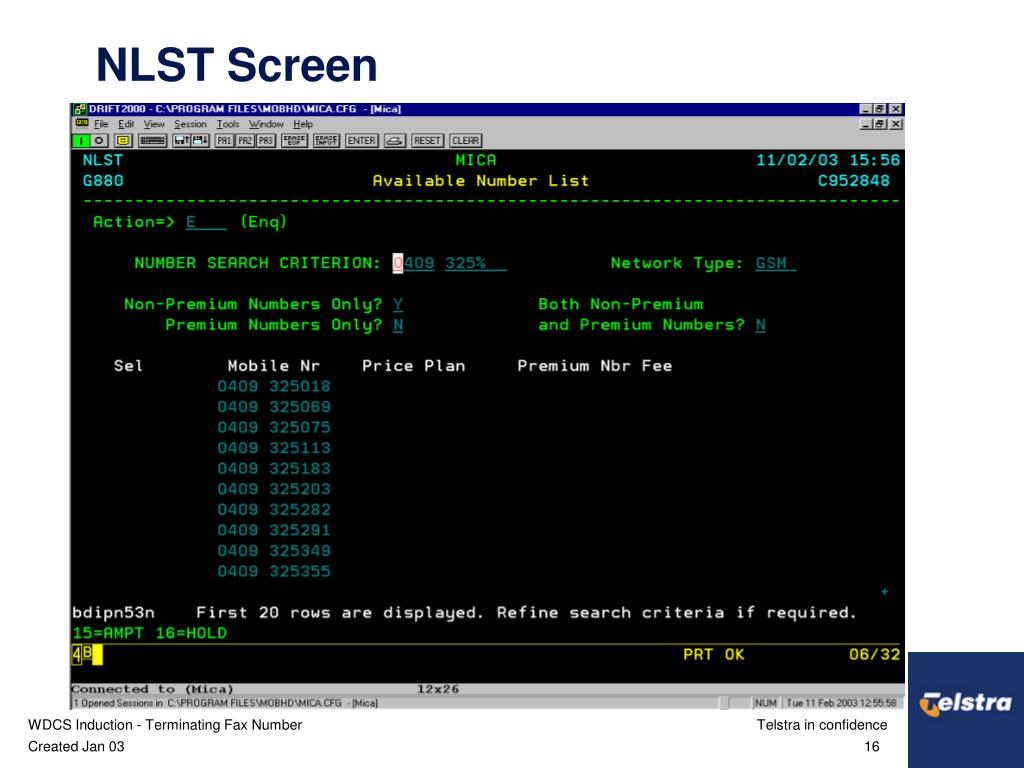Click the 0409 prefix search criterion field

coord(413,263)
